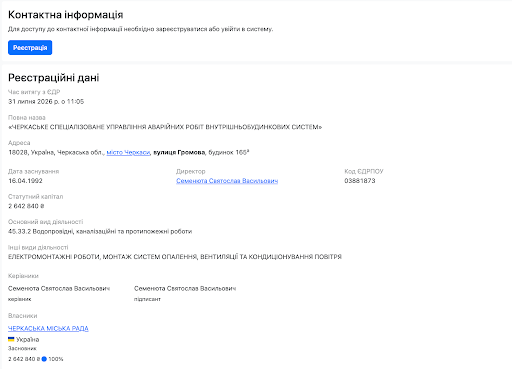The height and width of the screenshot is (369, 512).
Task: Select the Україна country text
Action: pos(28,339)
